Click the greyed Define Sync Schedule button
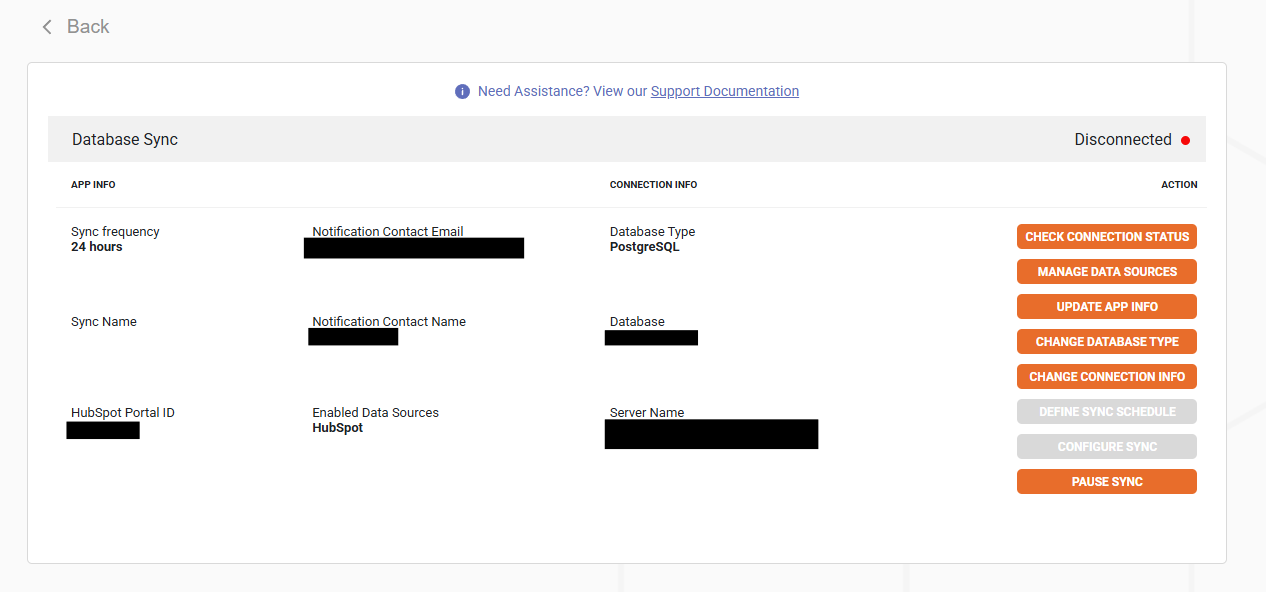The height and width of the screenshot is (592, 1266). (x=1107, y=412)
